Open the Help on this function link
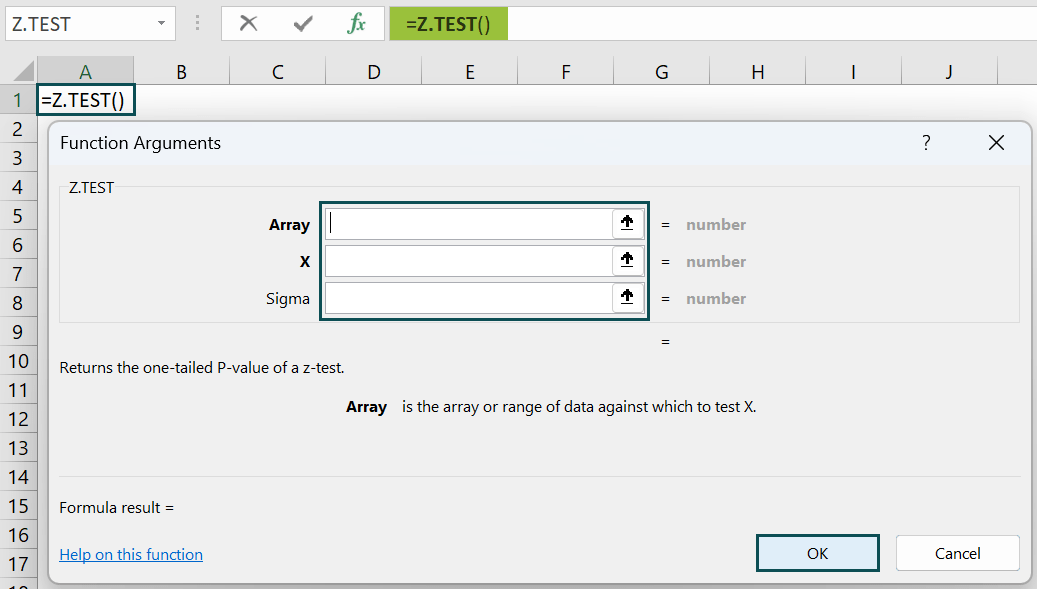 tap(130, 553)
